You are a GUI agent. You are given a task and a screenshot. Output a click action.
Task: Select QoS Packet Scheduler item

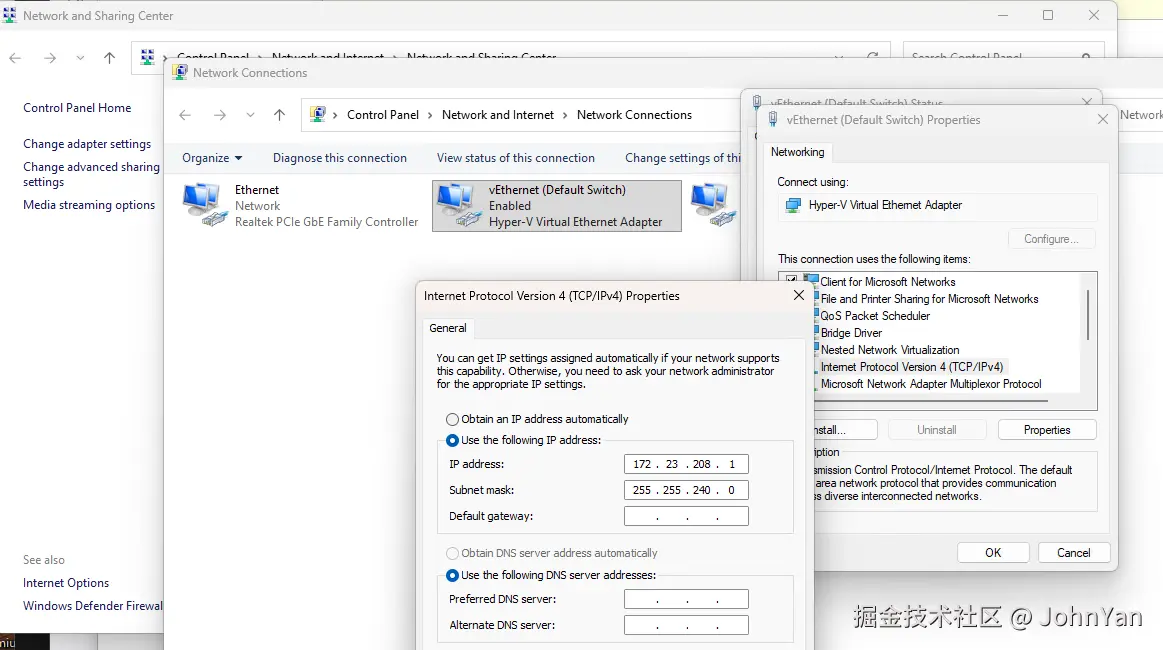click(875, 316)
